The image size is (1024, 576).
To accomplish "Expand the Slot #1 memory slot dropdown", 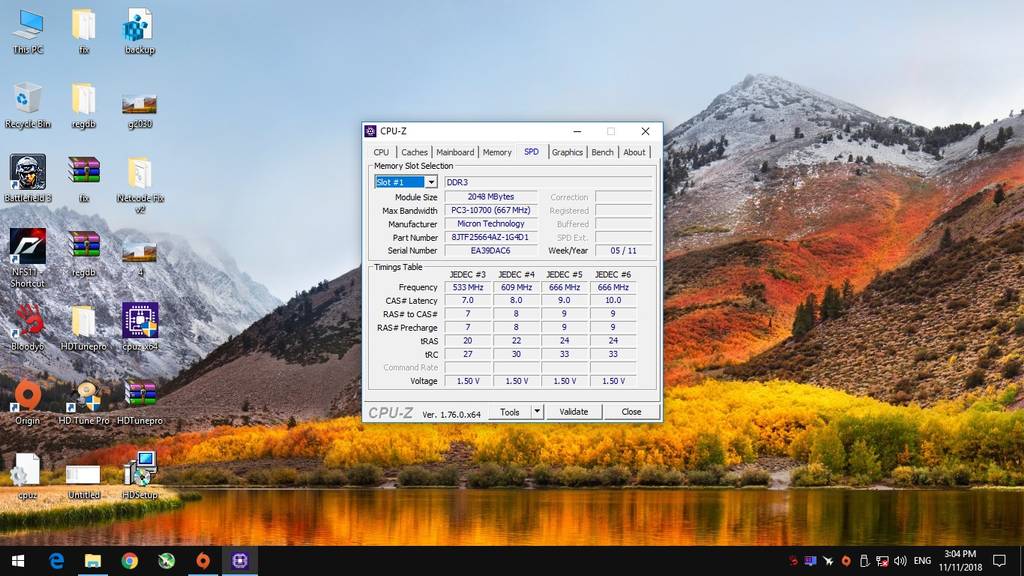I will [x=431, y=182].
